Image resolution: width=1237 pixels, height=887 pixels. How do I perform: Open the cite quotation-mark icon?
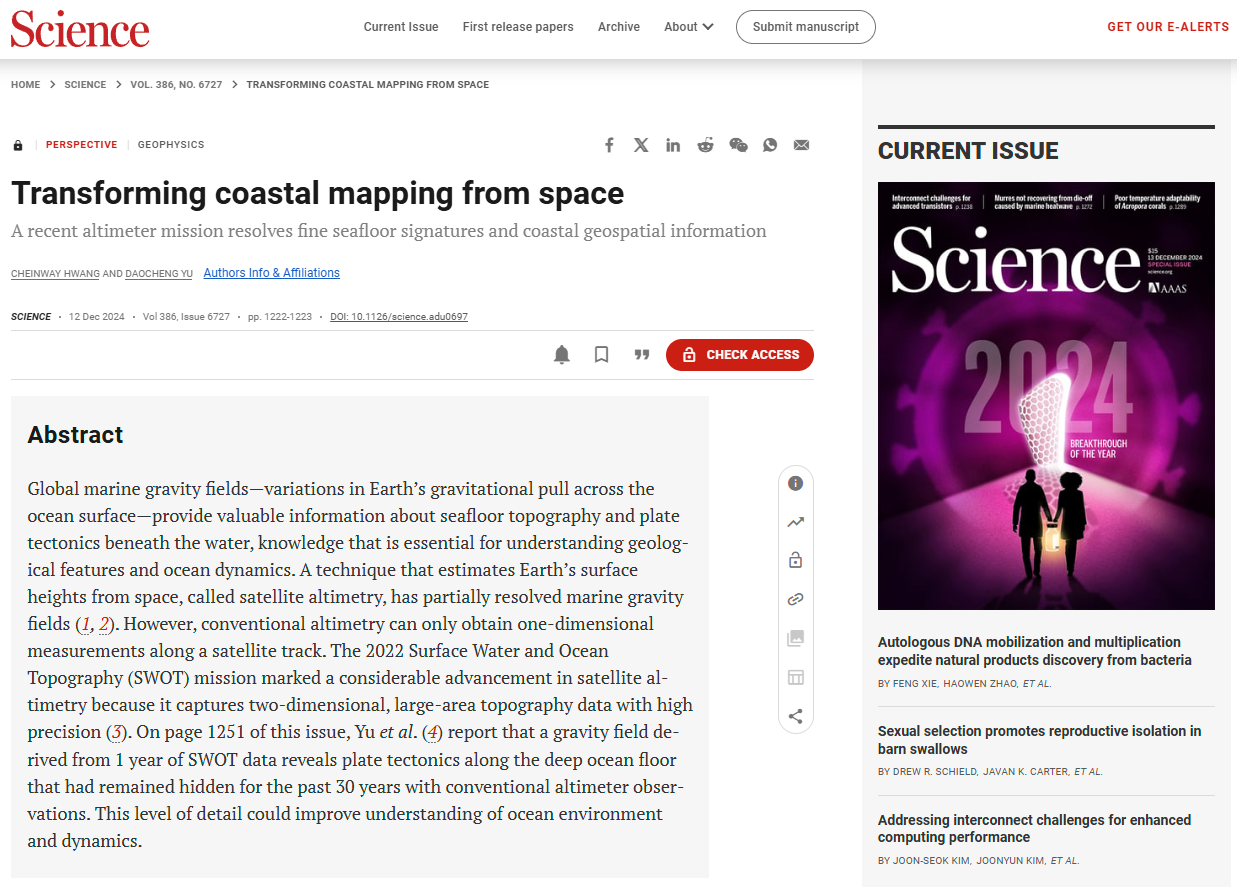642,355
